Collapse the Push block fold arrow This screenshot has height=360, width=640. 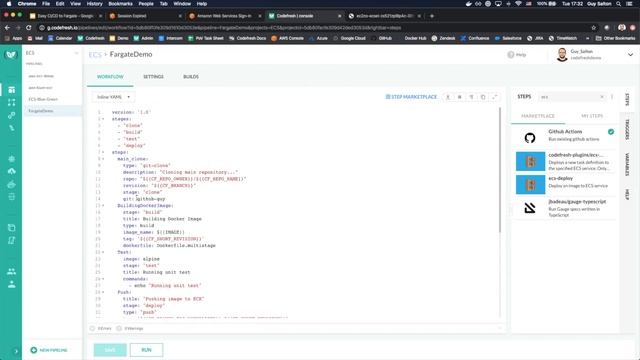pyautogui.click(x=103, y=292)
